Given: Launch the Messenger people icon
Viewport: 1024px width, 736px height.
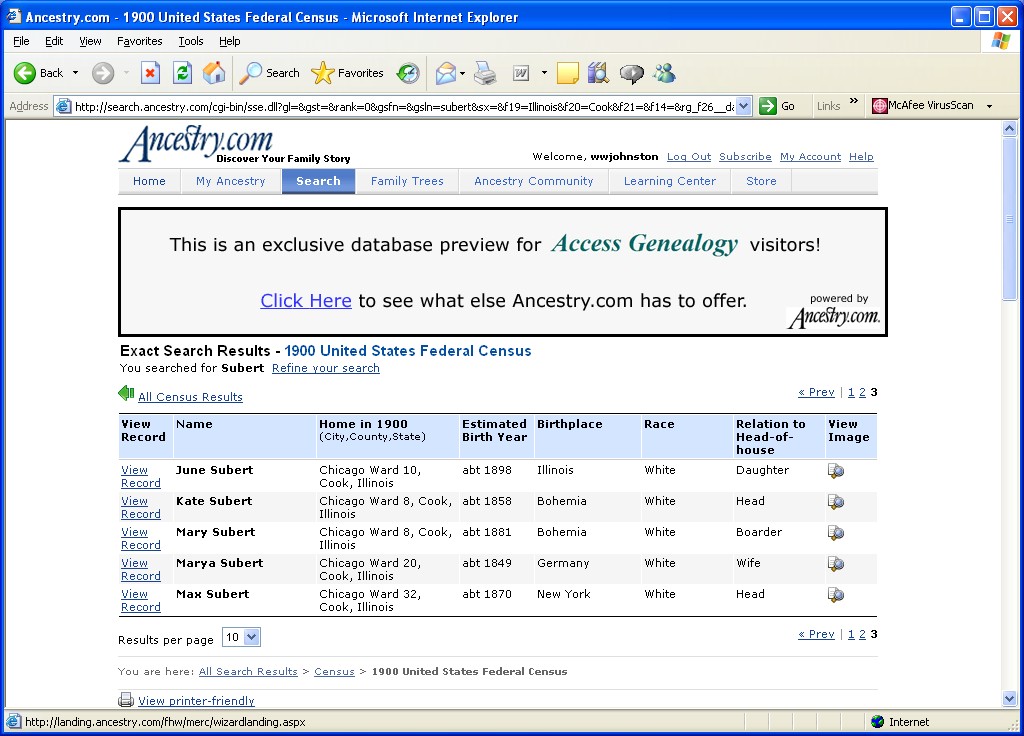Looking at the screenshot, I should coord(665,73).
